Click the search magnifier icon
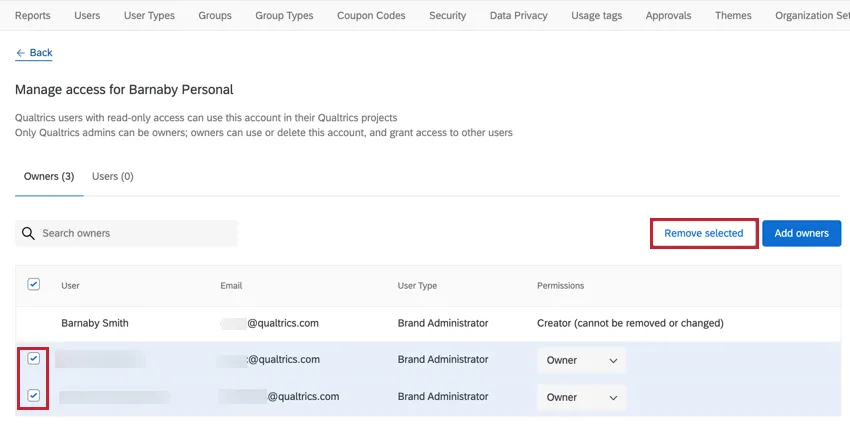 click(28, 233)
